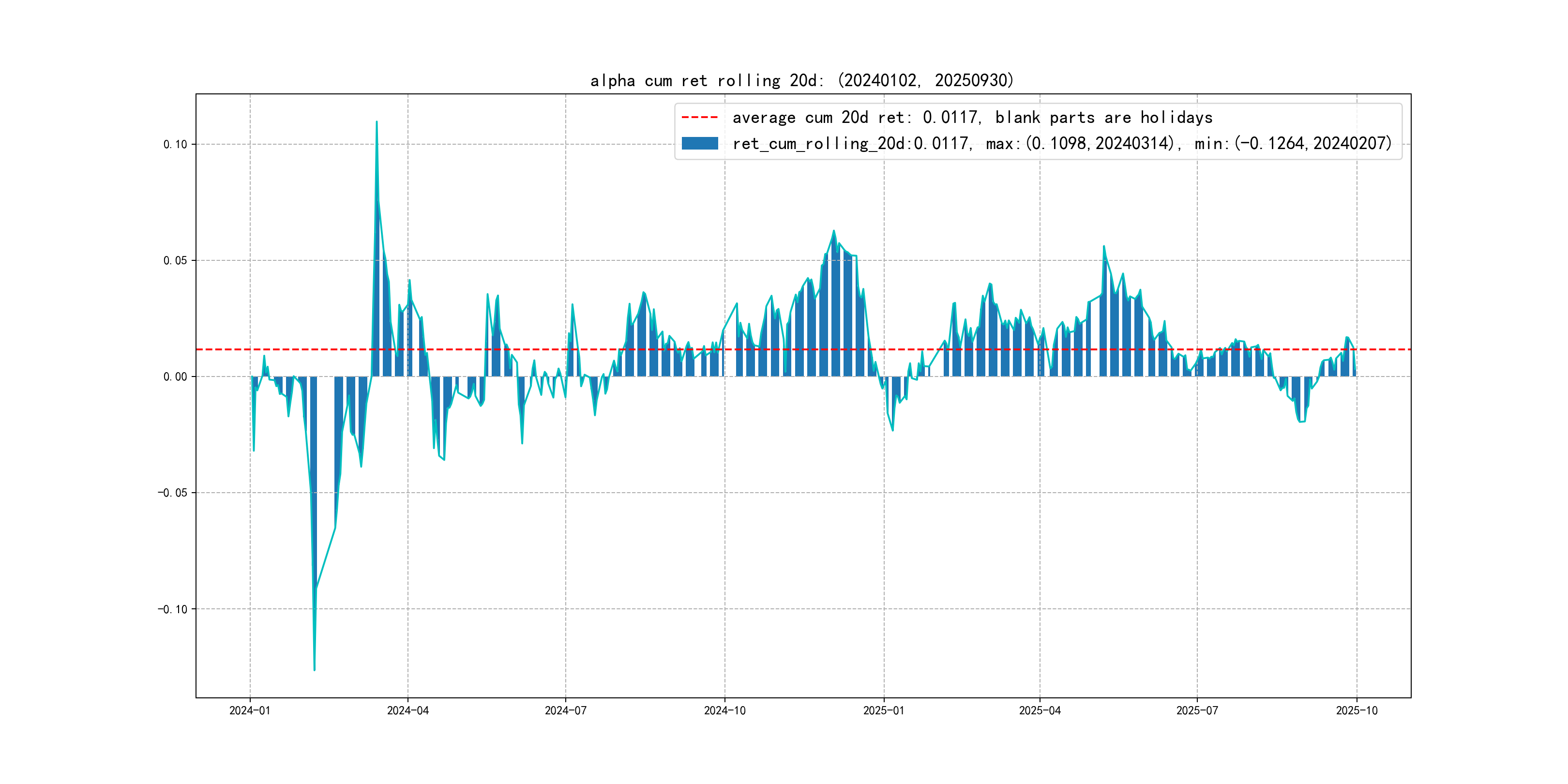Image resolution: width=1568 pixels, height=784 pixels.
Task: Click the minimum trough in February 2024
Action: point(314,669)
